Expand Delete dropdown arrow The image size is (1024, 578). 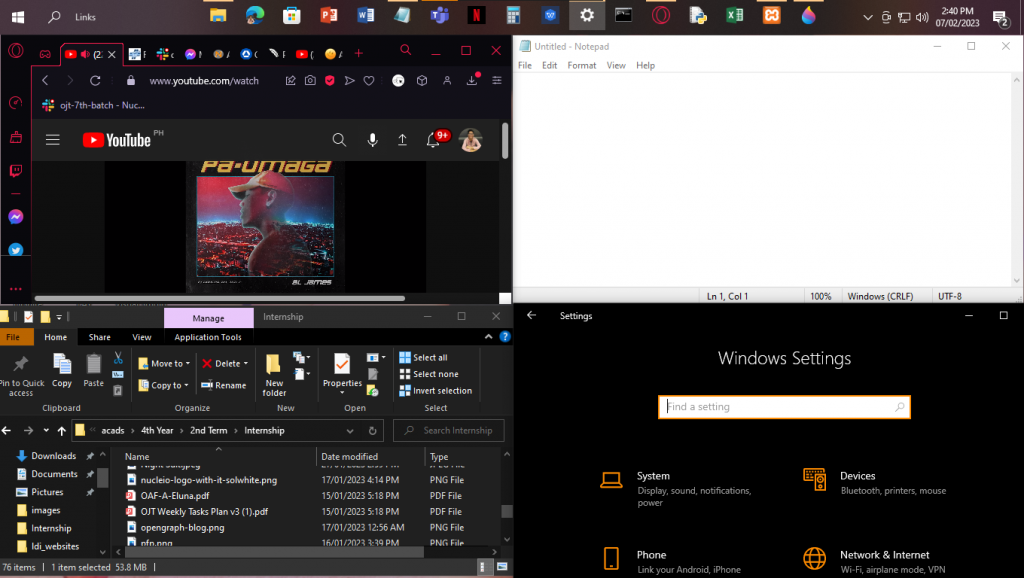pyautogui.click(x=246, y=364)
